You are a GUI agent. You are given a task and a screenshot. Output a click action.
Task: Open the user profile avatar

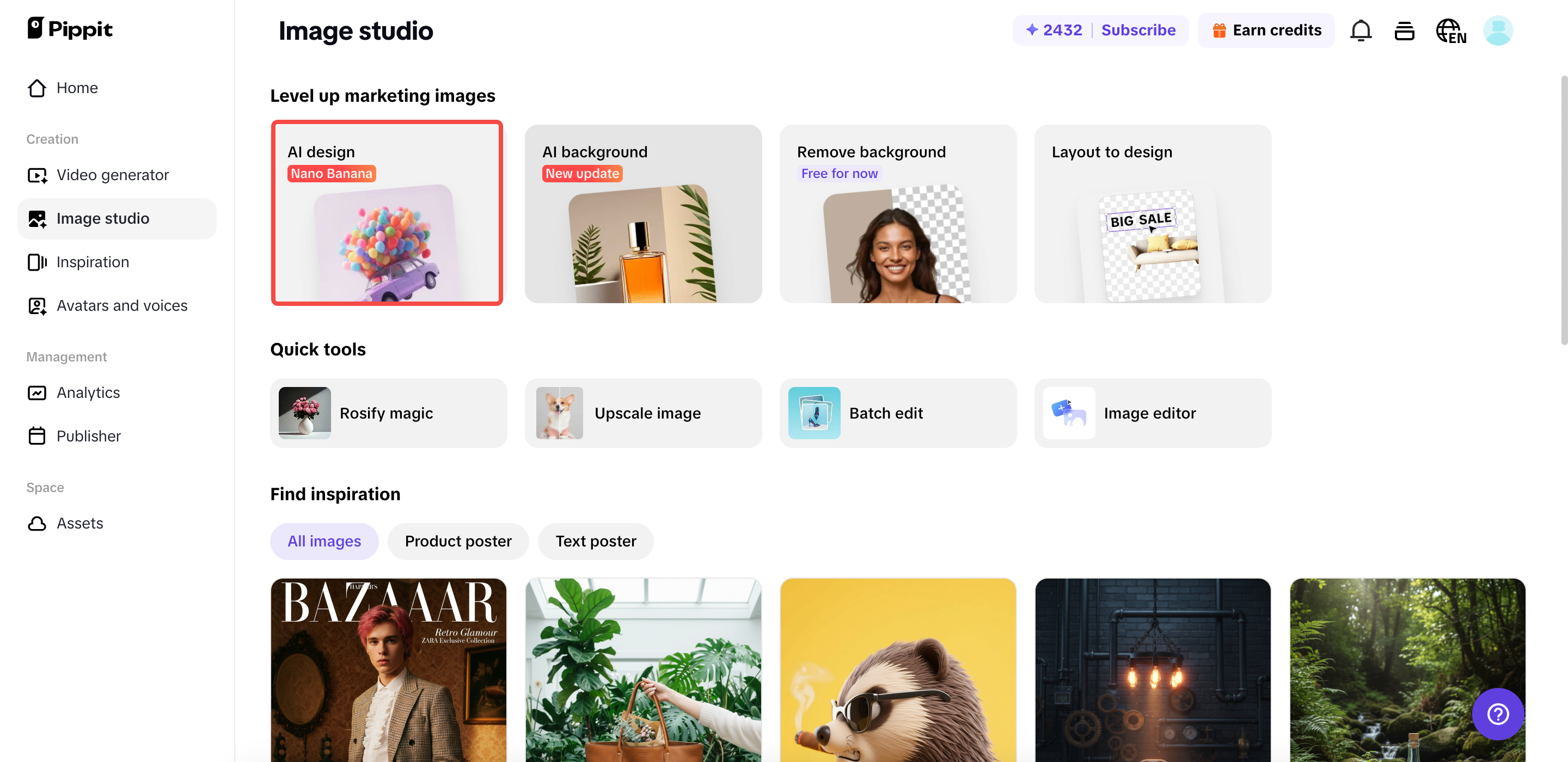tap(1497, 30)
